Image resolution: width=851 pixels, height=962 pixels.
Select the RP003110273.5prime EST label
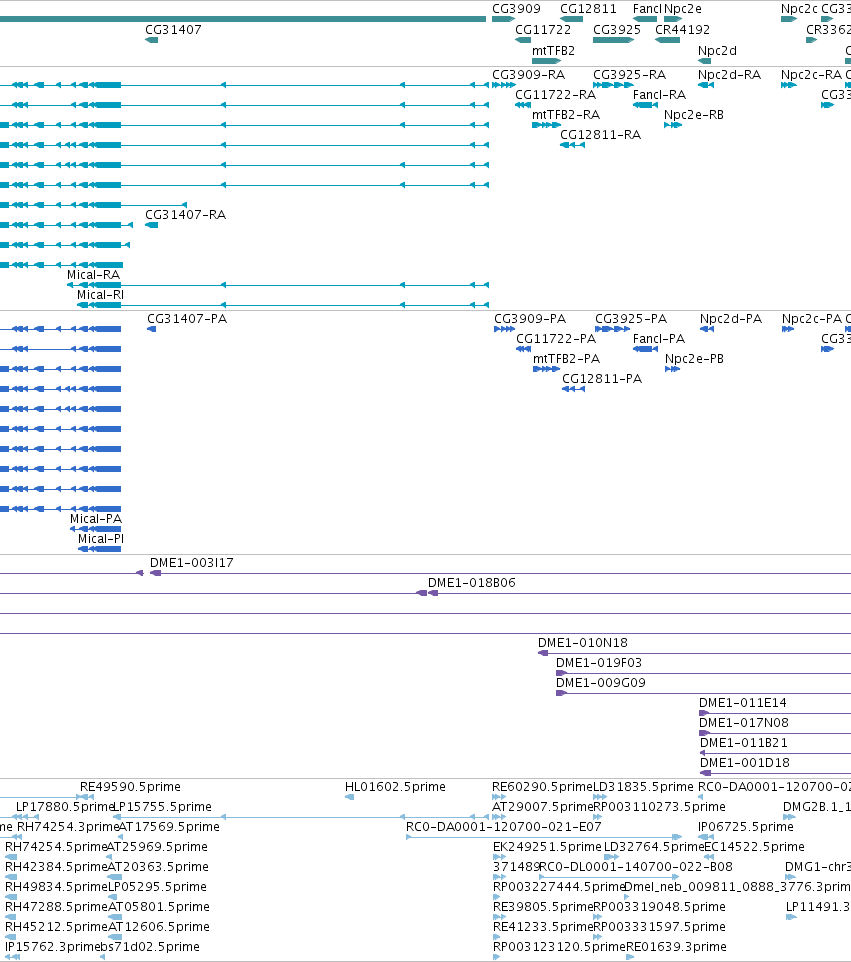click(x=660, y=807)
